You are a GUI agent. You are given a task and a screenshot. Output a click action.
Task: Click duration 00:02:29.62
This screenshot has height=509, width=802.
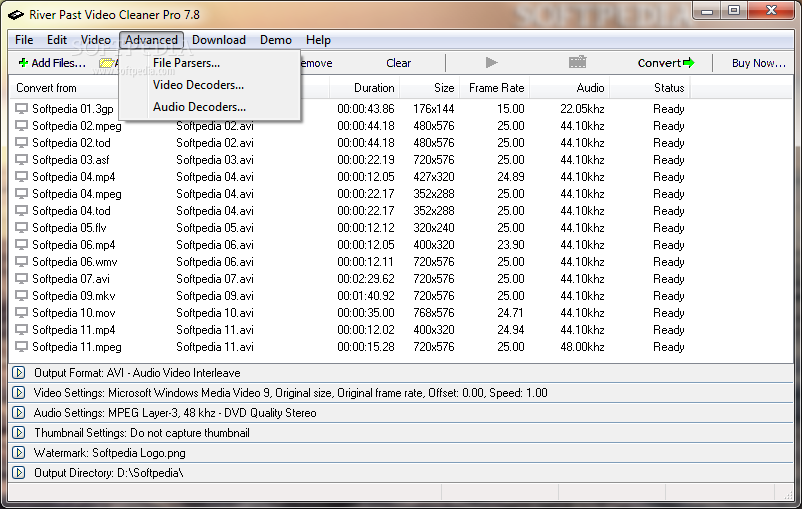point(366,279)
